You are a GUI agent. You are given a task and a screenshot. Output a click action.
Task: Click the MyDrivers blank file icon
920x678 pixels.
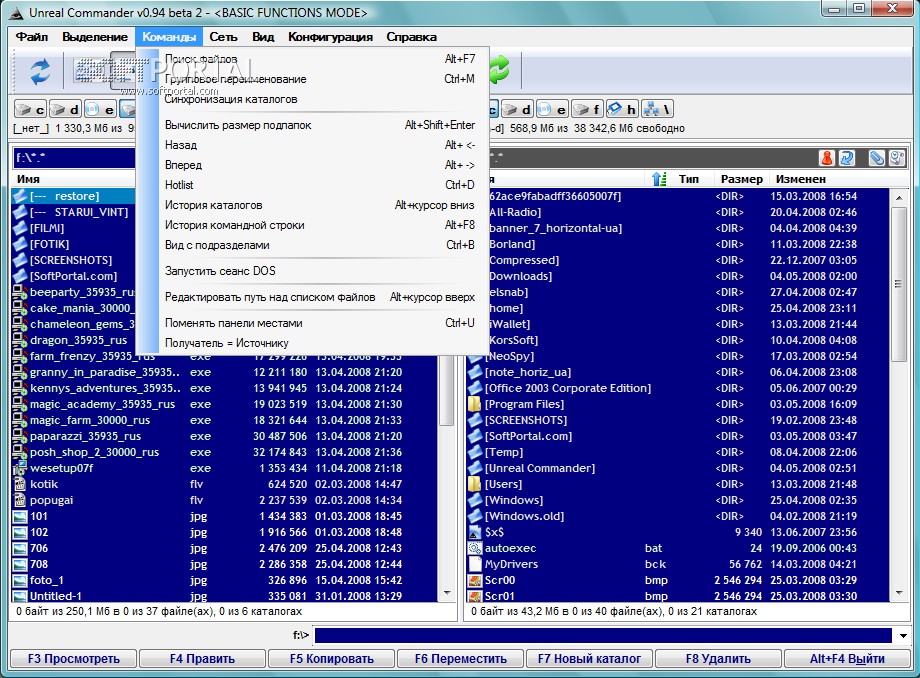click(x=475, y=564)
